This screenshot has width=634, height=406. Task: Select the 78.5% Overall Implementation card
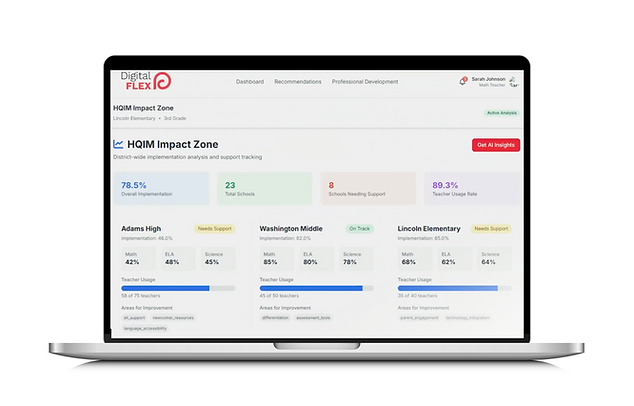click(161, 188)
